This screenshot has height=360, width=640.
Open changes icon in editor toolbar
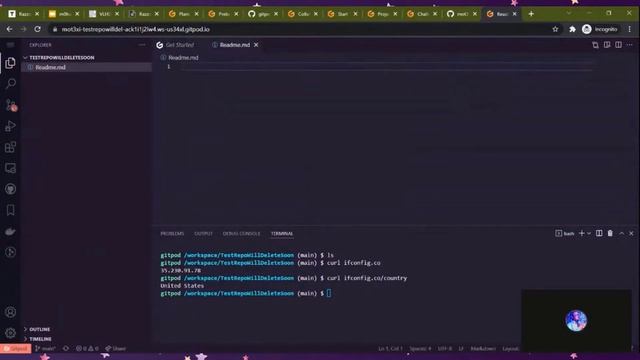point(596,45)
